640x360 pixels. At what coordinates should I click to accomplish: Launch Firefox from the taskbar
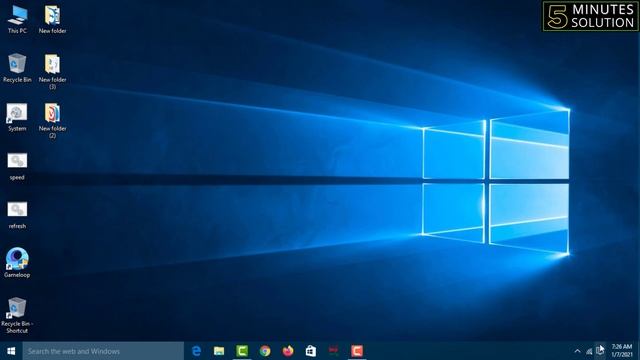(x=288, y=351)
